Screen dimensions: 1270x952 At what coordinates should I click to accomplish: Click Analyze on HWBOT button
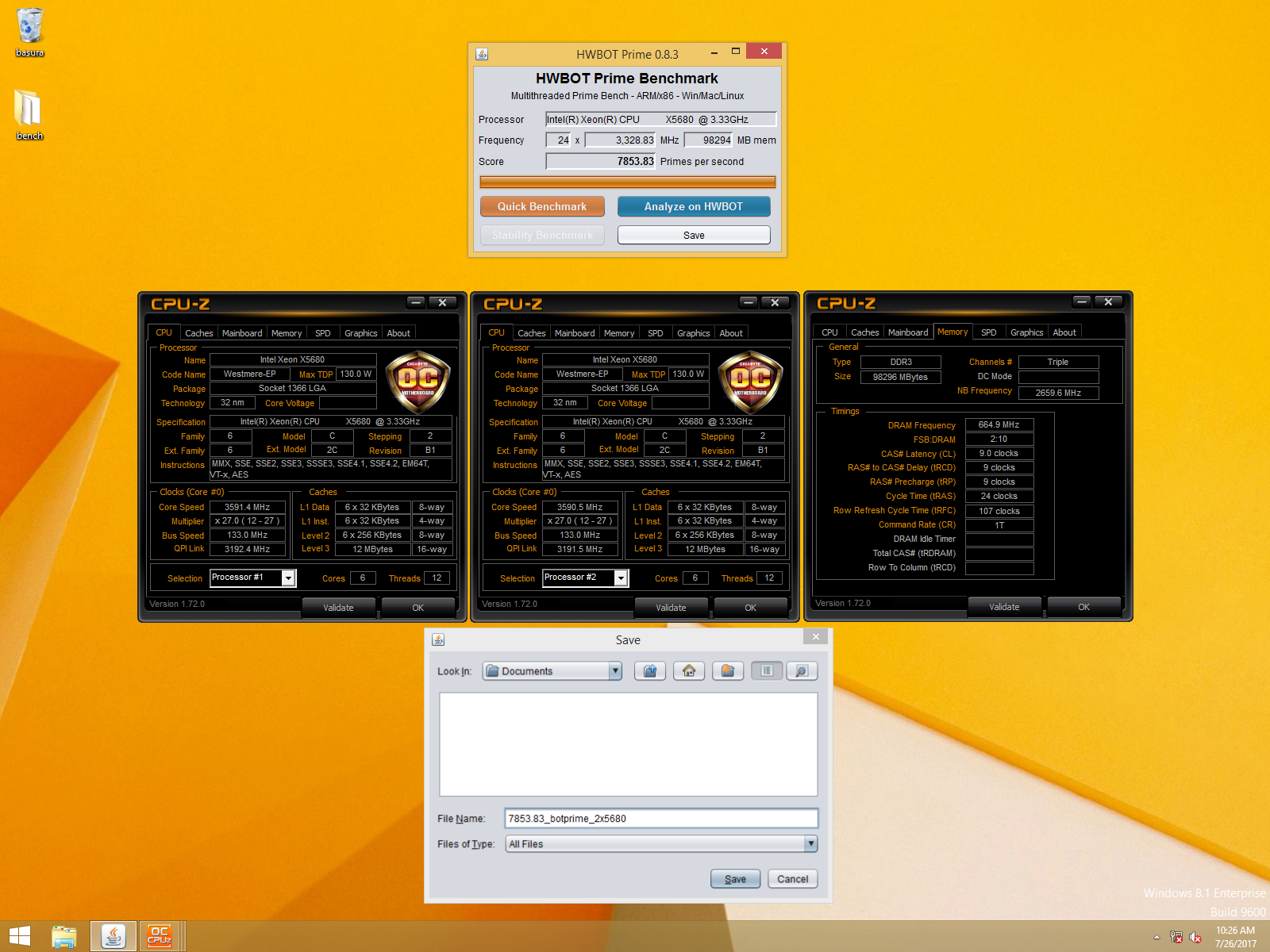pyautogui.click(x=694, y=206)
